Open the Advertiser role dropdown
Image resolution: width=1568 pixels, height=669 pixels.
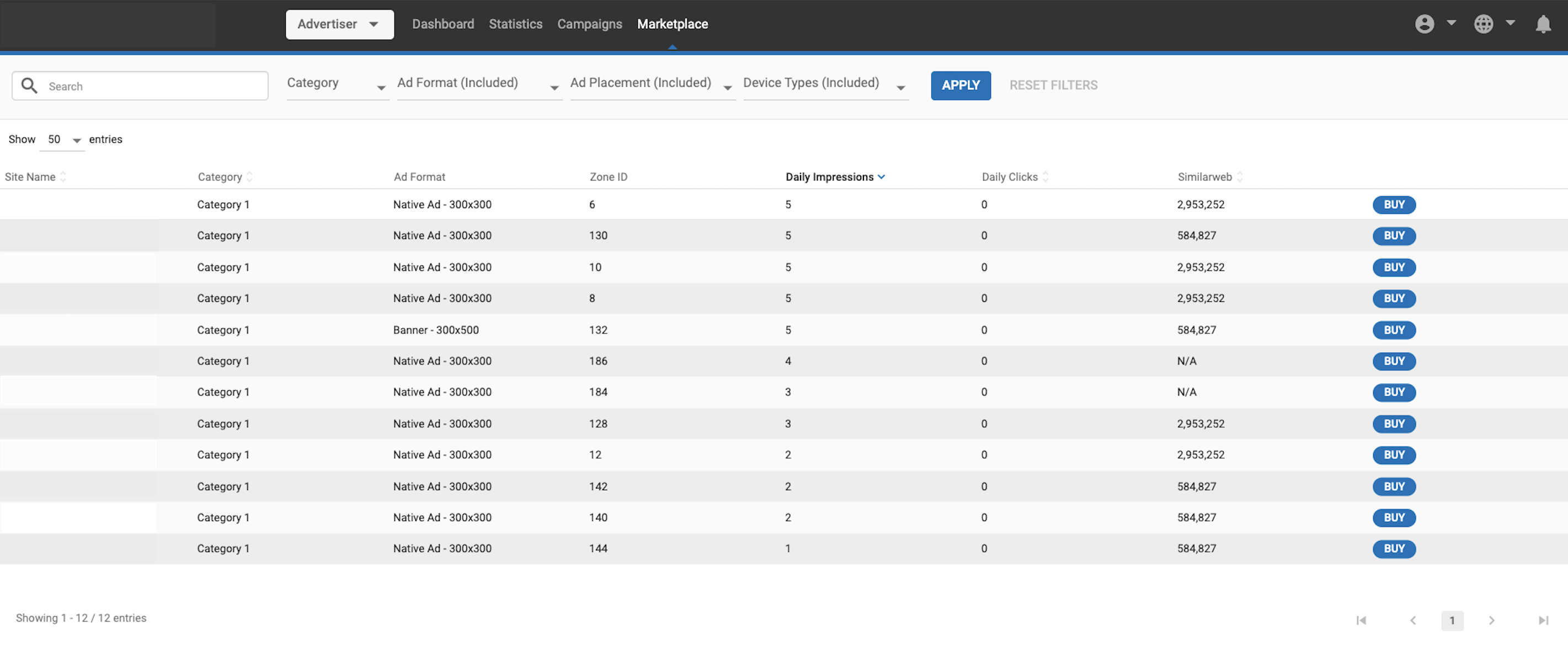pyautogui.click(x=340, y=24)
